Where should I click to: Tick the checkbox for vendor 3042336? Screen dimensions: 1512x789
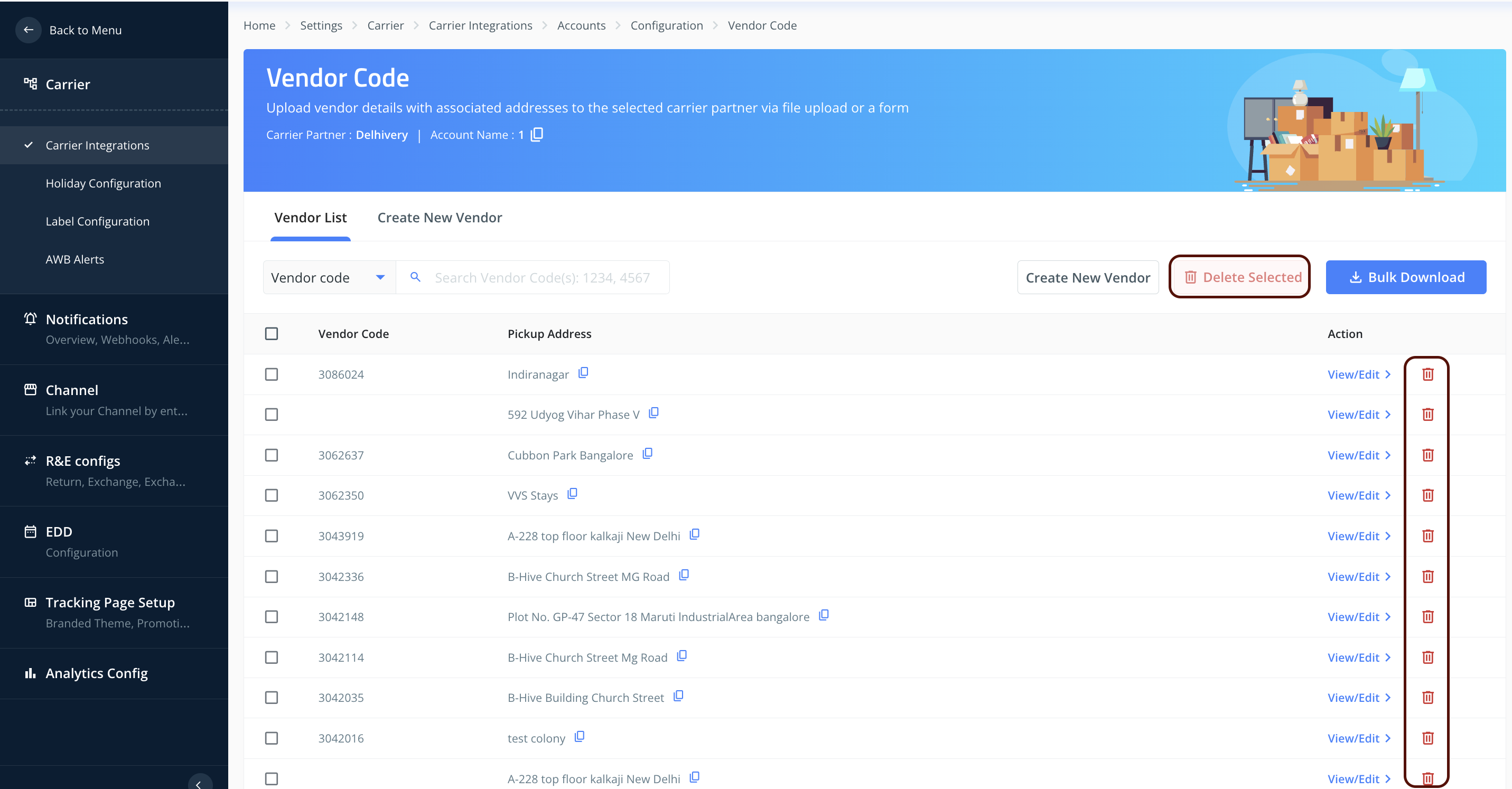point(271,577)
